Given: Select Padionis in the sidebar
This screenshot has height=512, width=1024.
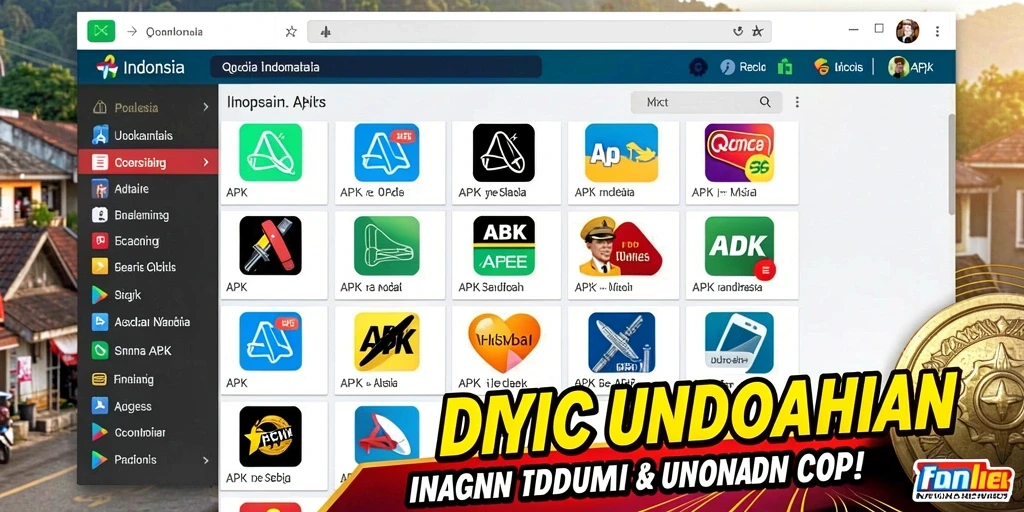Looking at the screenshot, I should (x=148, y=460).
